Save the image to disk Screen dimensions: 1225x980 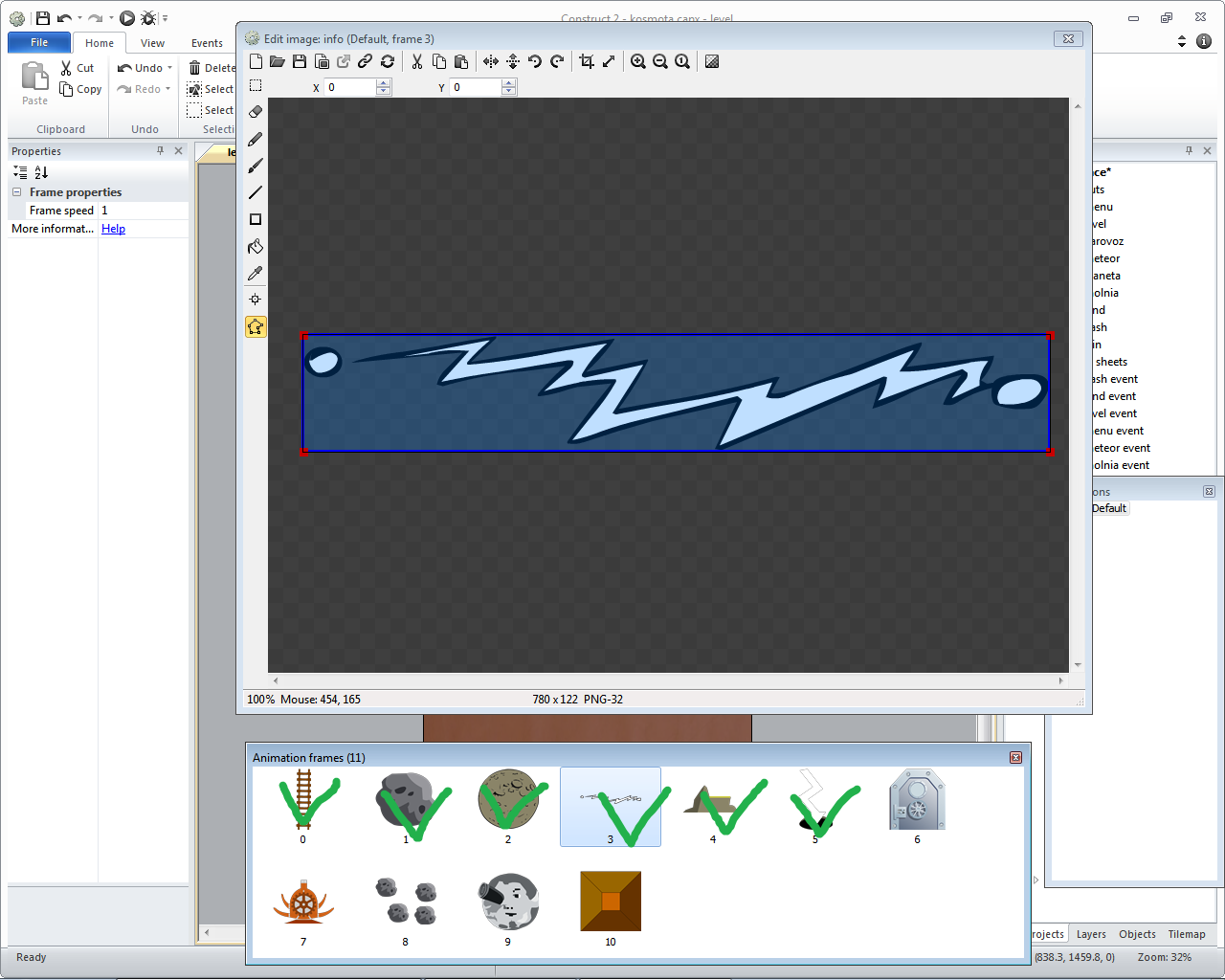(300, 61)
